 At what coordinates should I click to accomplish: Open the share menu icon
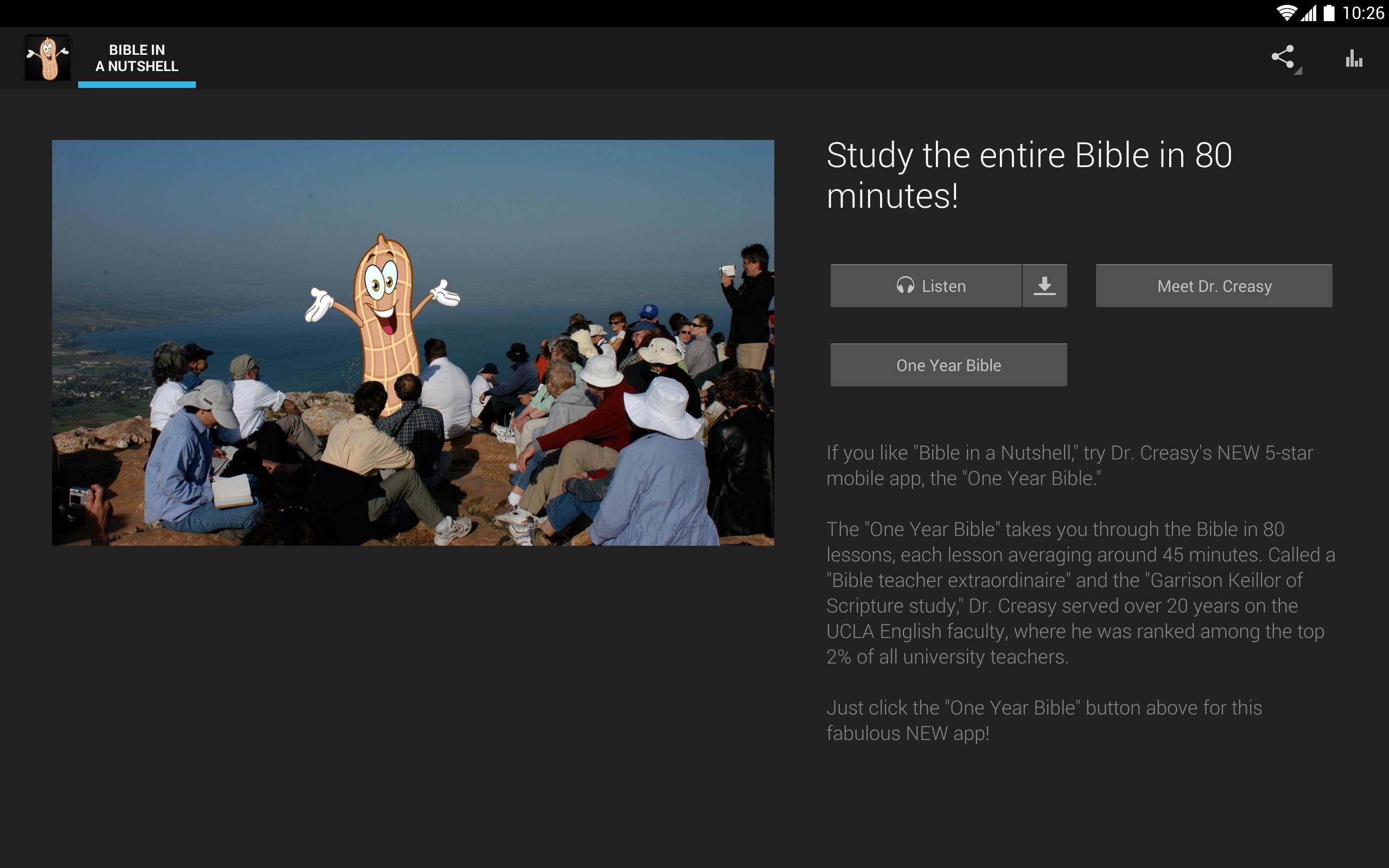coord(1284,58)
